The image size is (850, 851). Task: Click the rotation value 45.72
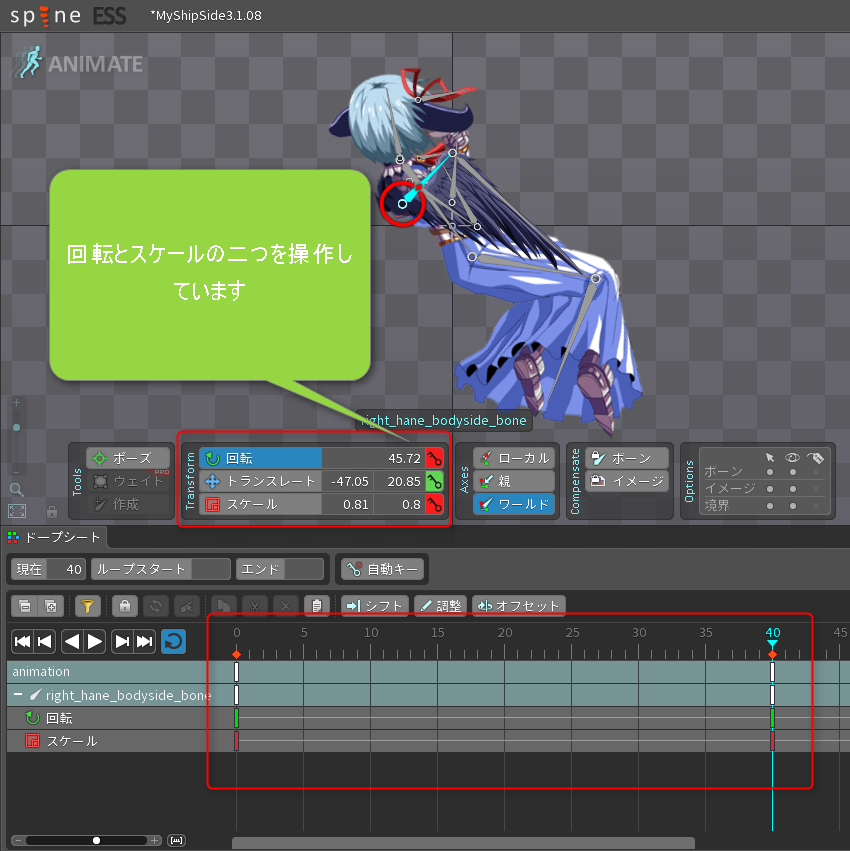(373, 458)
